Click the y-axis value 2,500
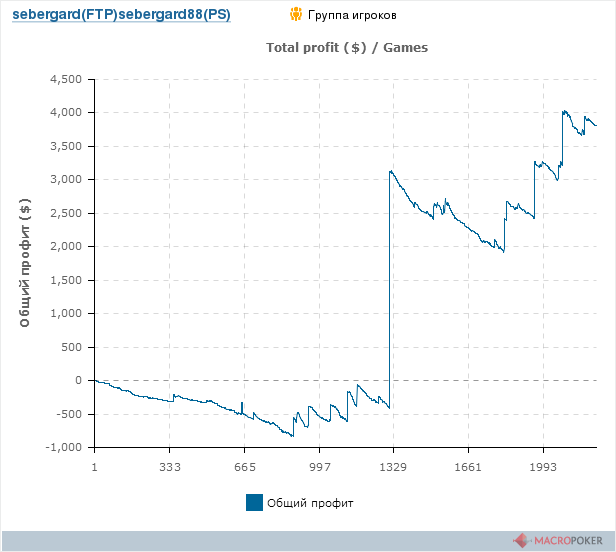616x552 pixels. tap(66, 213)
